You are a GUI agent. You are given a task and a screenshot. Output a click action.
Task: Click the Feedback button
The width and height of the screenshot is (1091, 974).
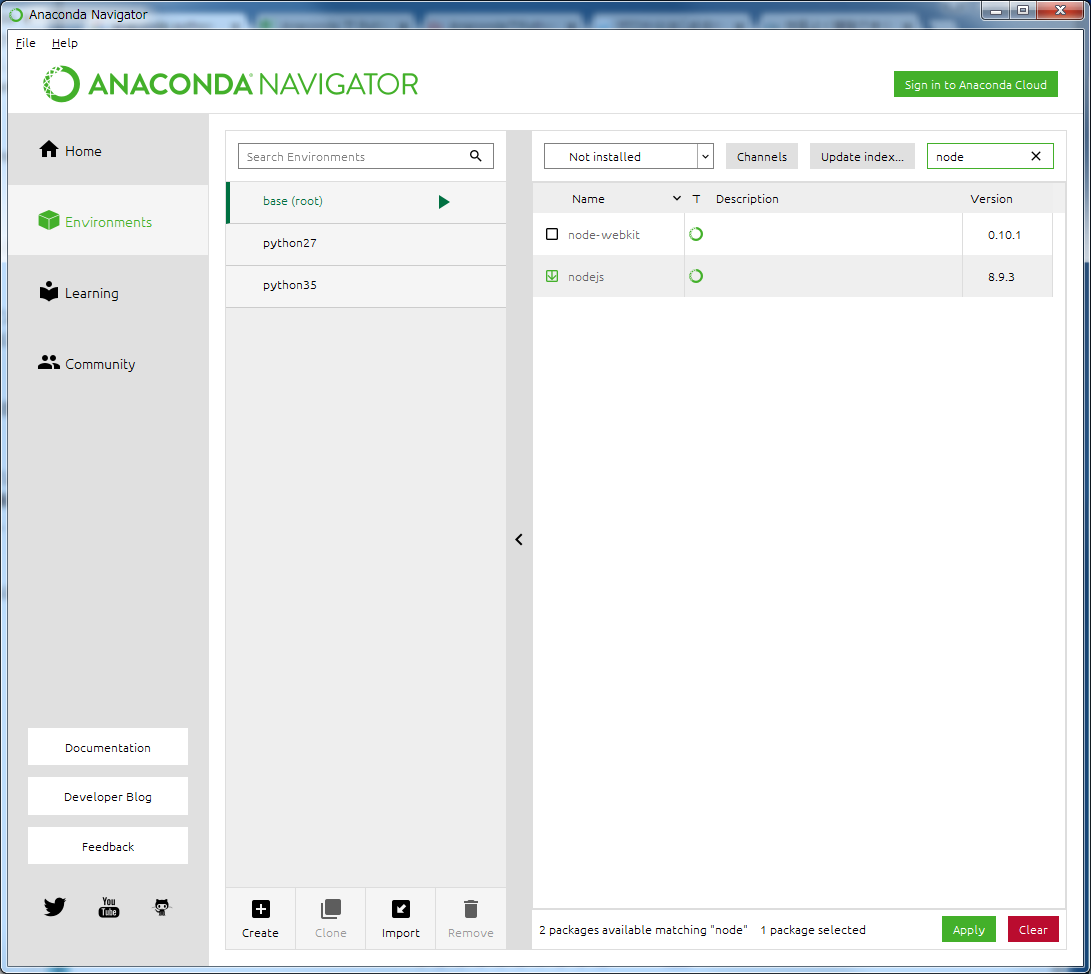(108, 846)
